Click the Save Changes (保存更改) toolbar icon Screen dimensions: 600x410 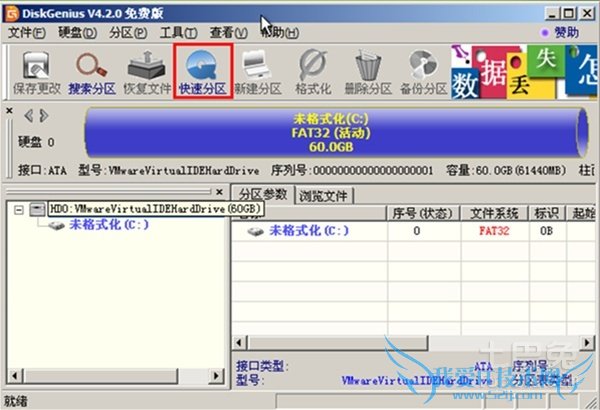click(37, 73)
